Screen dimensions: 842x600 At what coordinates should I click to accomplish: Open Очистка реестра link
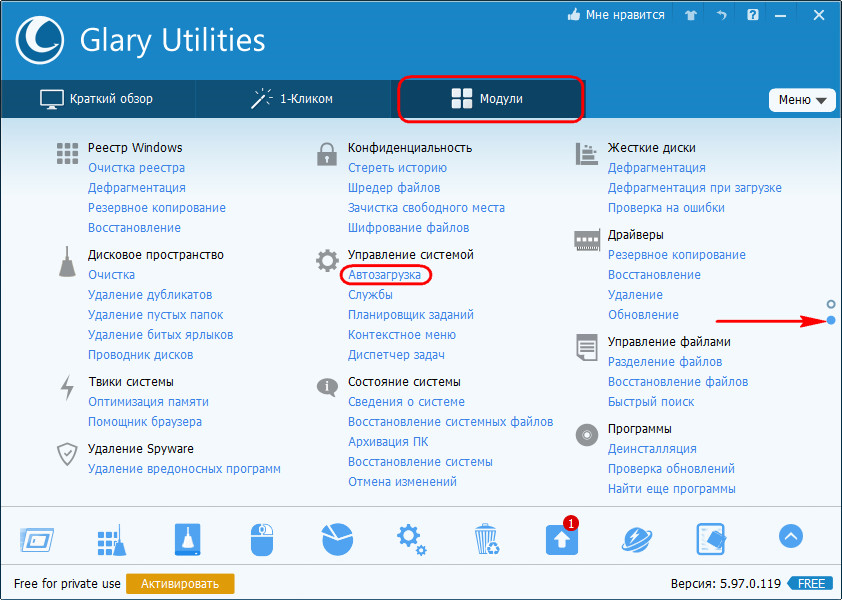coord(136,168)
